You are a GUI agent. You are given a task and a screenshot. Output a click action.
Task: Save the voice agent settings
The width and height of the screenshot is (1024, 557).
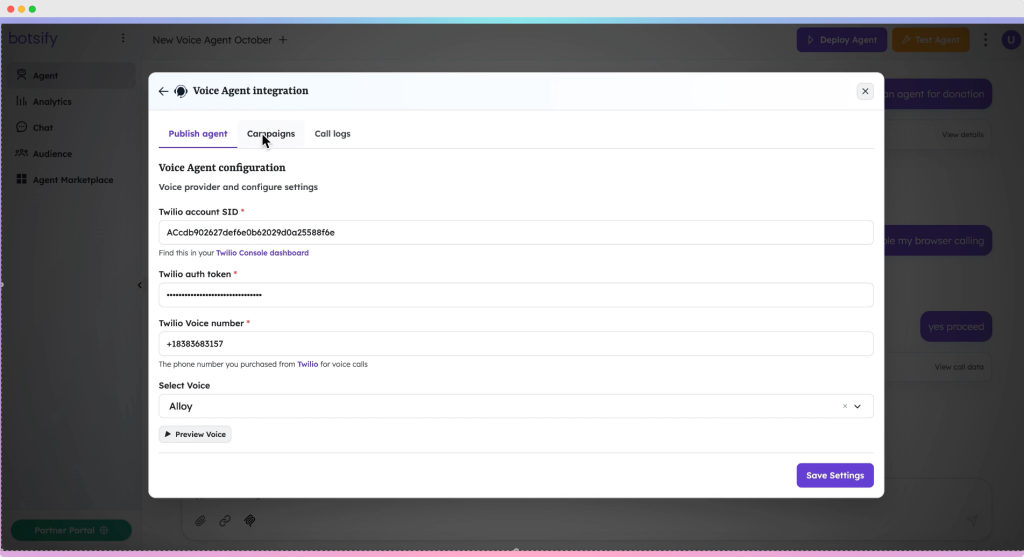(x=835, y=475)
